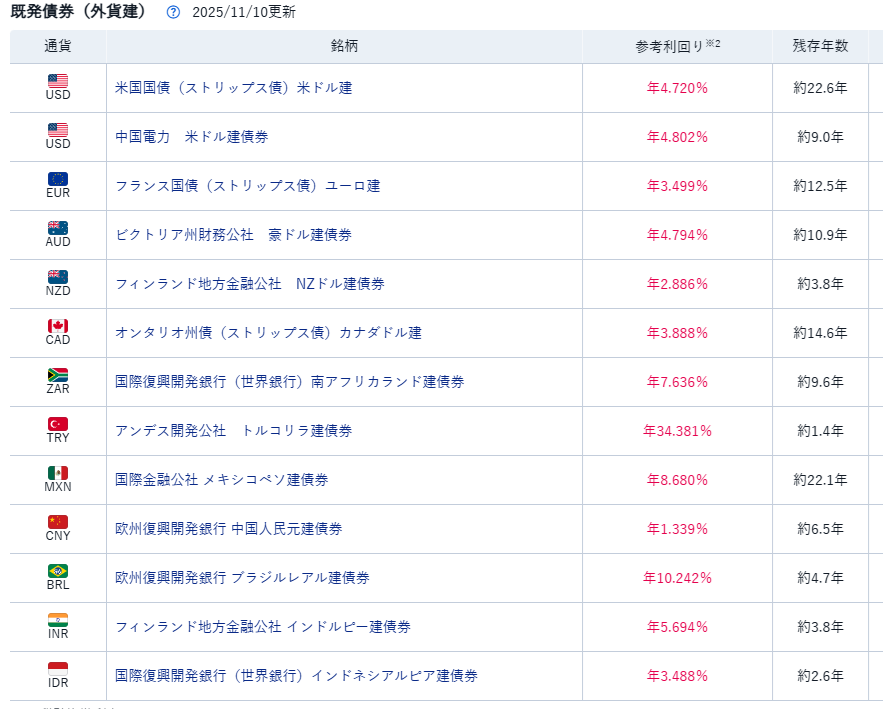Open 国際金融公社 メキシコペソ建債券 link
The height and width of the screenshot is (709, 883).
[221, 480]
